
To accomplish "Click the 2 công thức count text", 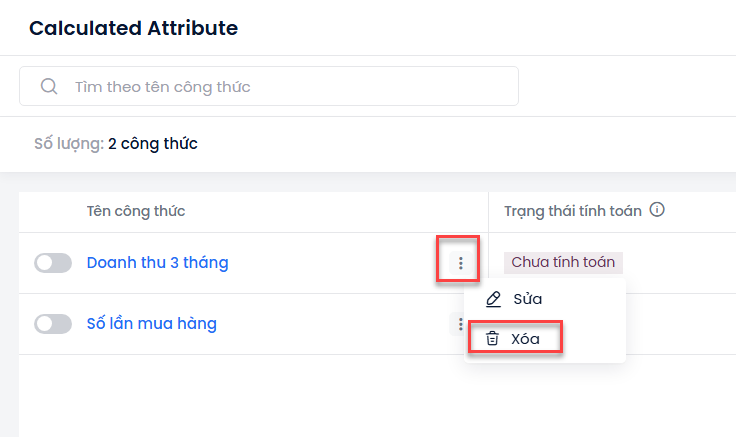I will [x=153, y=144].
